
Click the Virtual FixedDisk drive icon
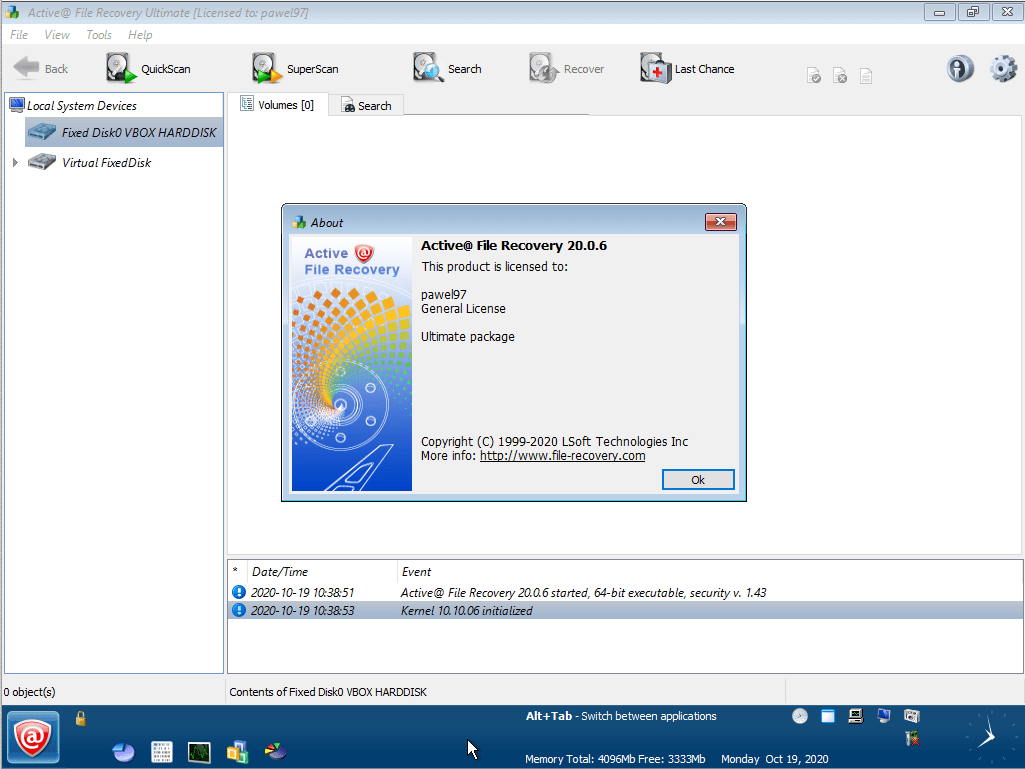click(x=42, y=162)
